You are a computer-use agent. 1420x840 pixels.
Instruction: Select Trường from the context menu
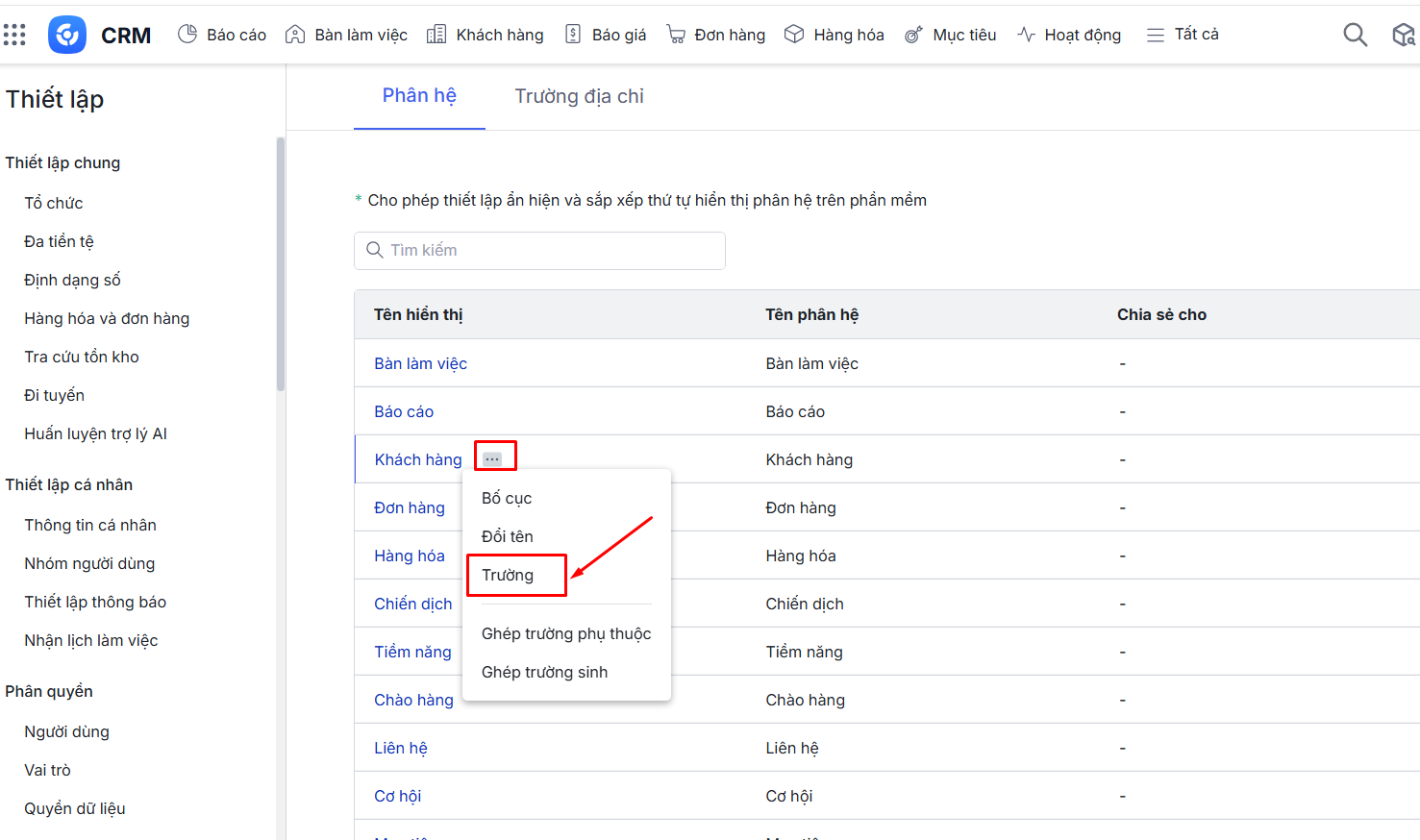(508, 575)
